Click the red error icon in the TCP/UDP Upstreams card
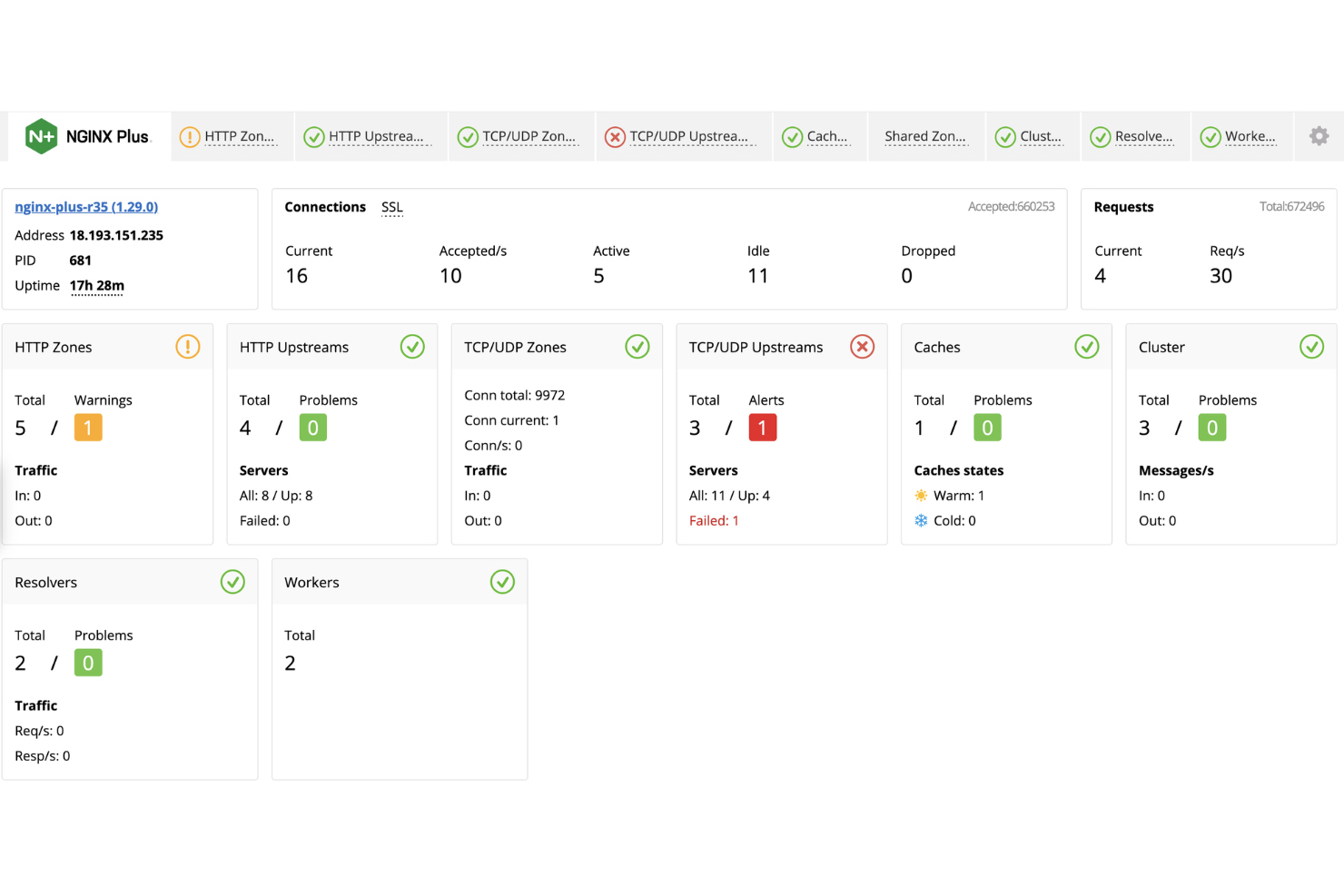The height and width of the screenshot is (896, 1344). 862,347
